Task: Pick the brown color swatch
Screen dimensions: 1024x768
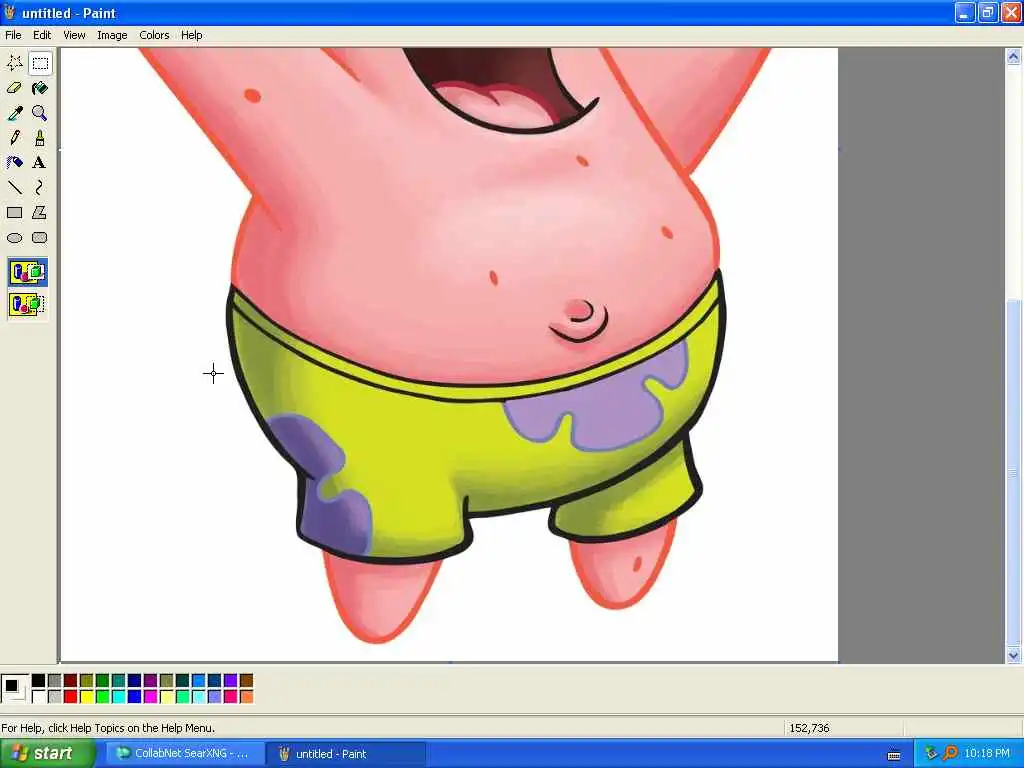Action: click(246, 680)
